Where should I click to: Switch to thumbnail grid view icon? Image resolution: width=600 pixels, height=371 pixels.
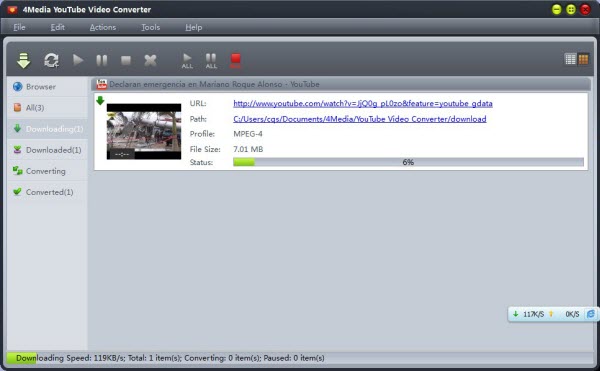[x=583, y=59]
